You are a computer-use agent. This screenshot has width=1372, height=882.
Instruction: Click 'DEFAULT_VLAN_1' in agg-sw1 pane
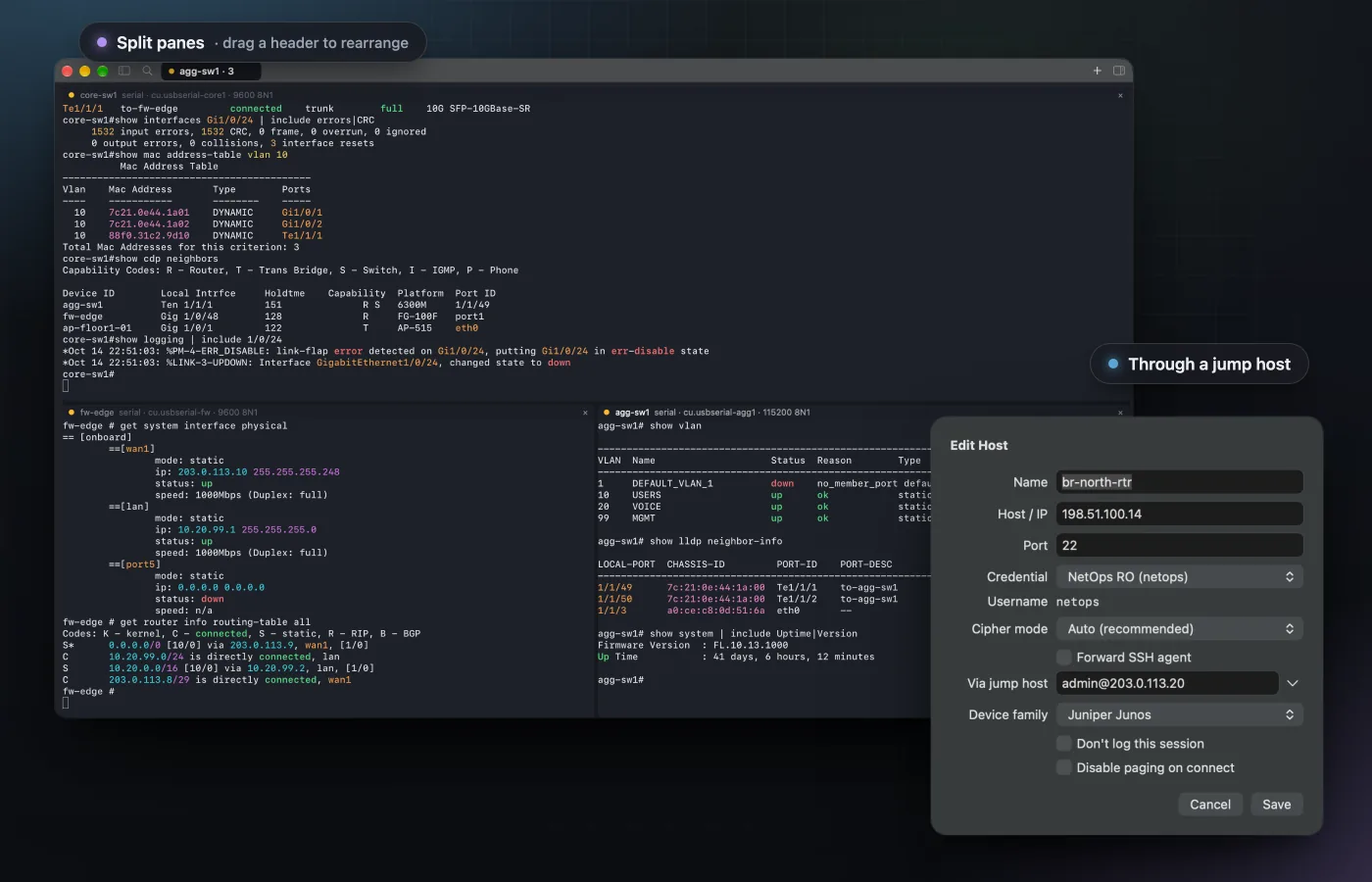[672, 483]
